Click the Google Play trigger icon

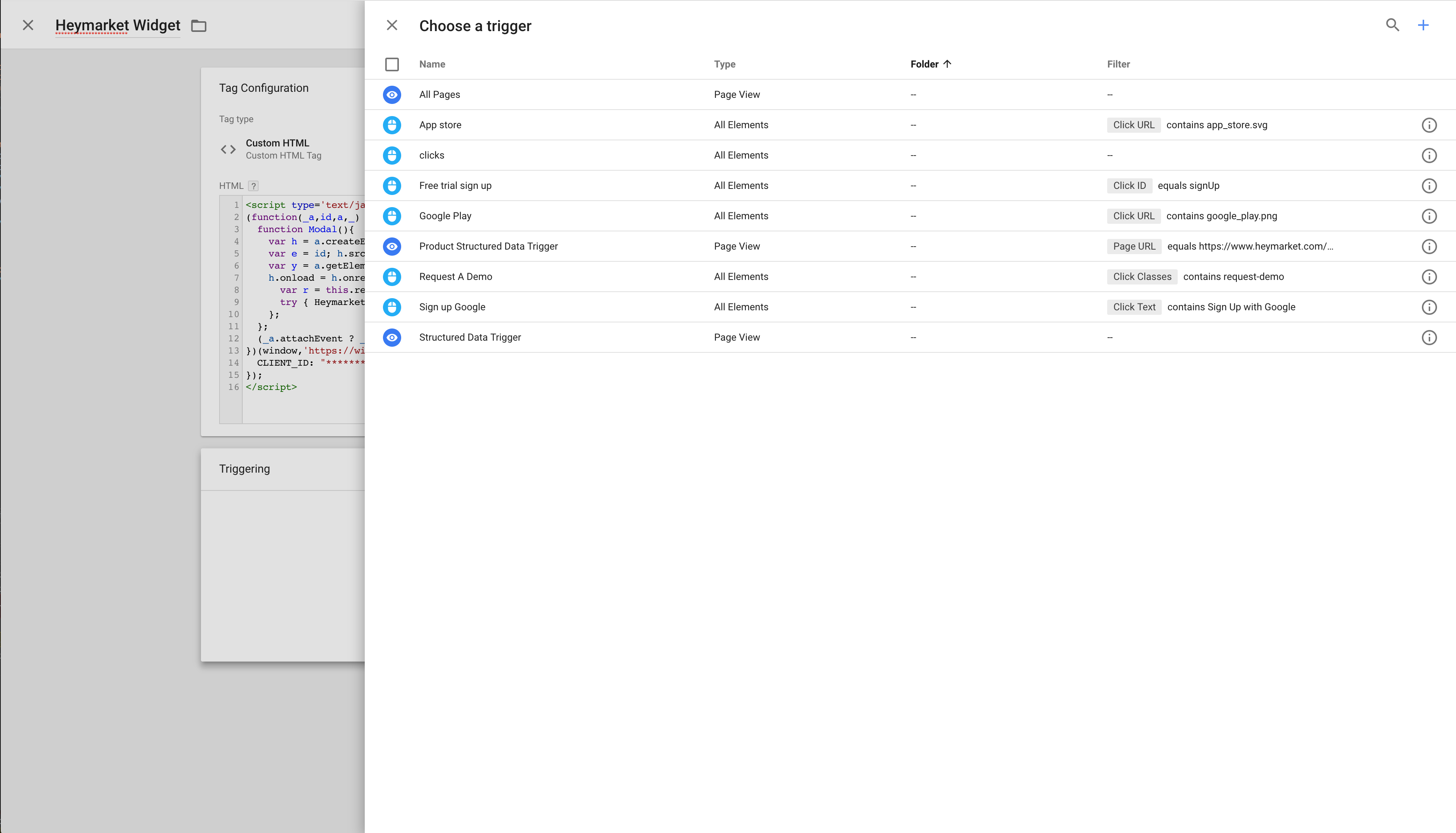point(392,216)
